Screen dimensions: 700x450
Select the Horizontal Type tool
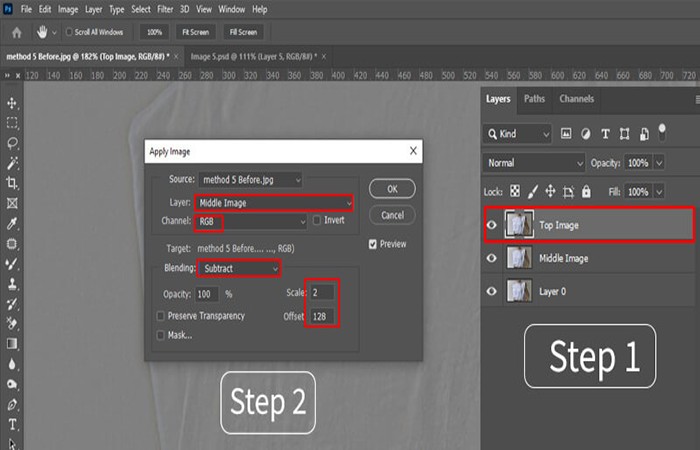[12, 425]
